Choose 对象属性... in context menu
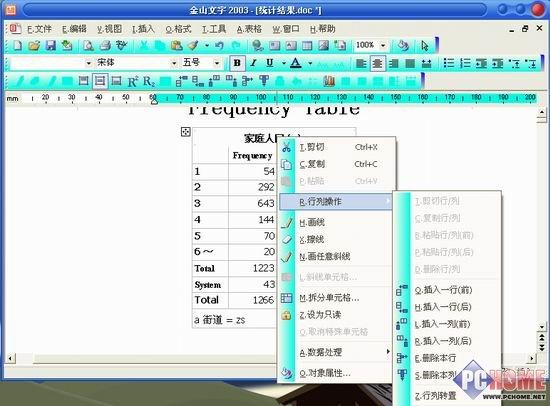550x406 pixels. pos(325,373)
